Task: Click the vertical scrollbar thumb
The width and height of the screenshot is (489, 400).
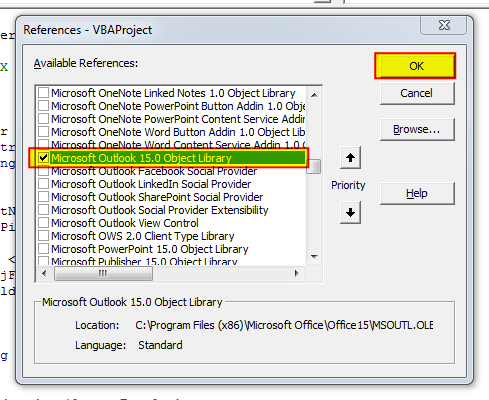Action: pyautogui.click(x=314, y=166)
